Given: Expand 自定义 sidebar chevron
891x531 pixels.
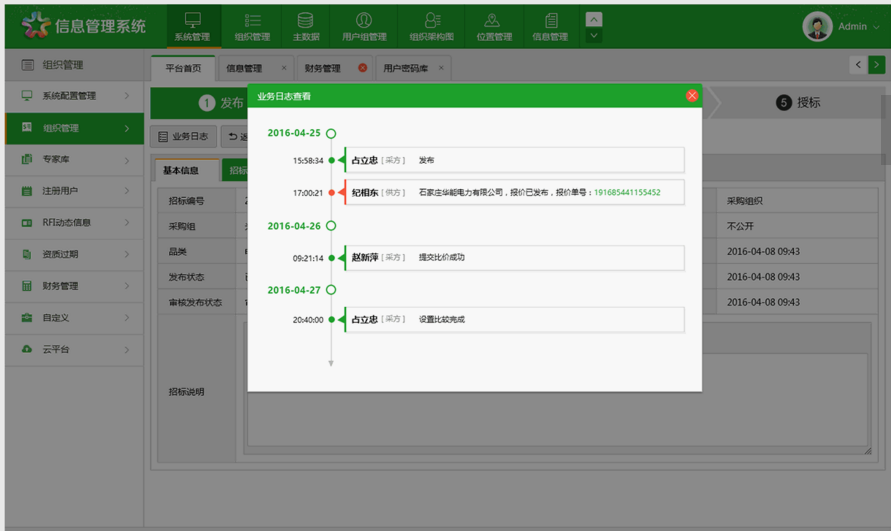Looking at the screenshot, I should click(x=127, y=318).
